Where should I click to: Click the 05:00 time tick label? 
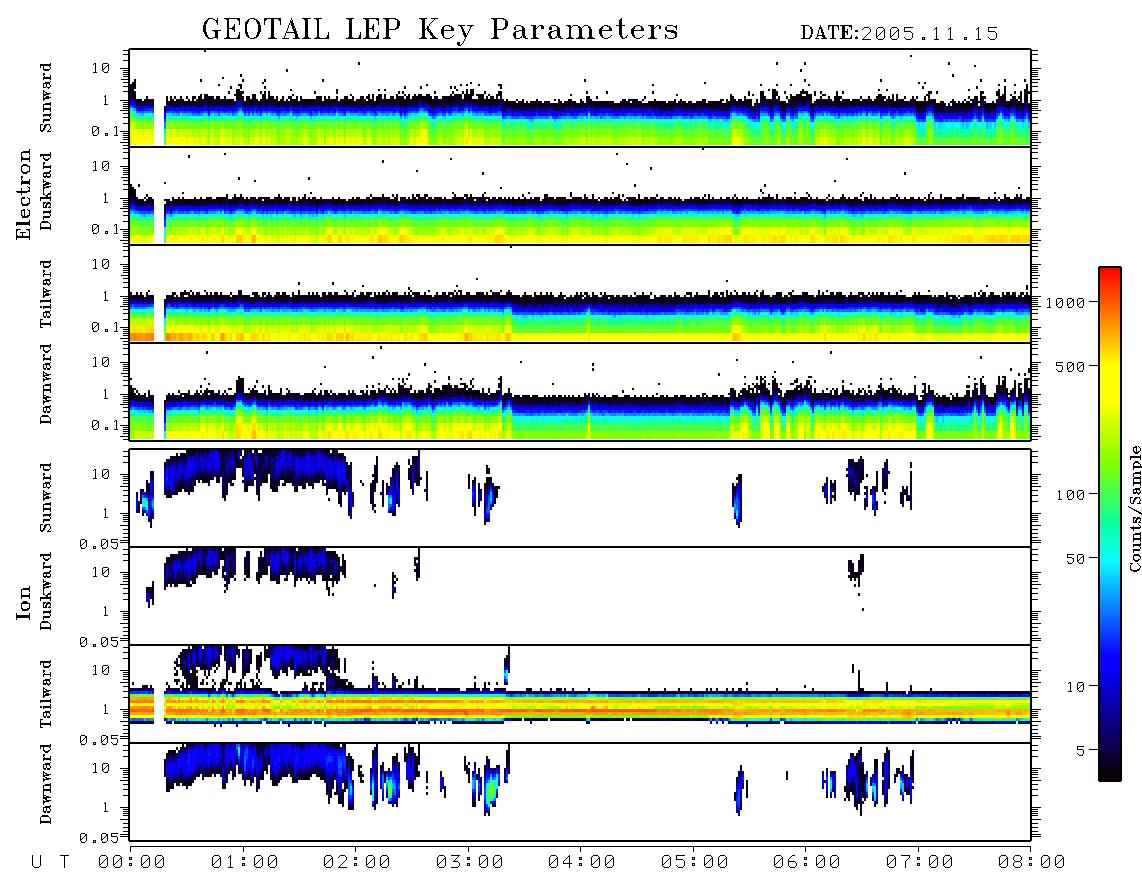[695, 863]
